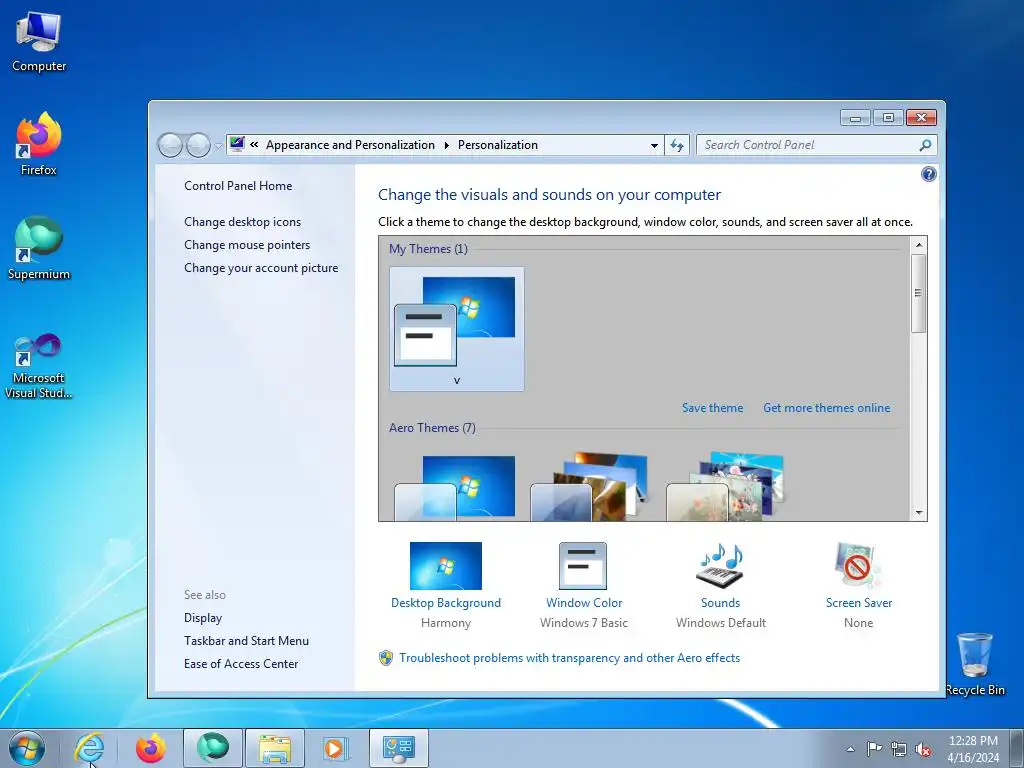
Task: Expand the arrow after Appearance and Personalization
Action: (x=447, y=145)
